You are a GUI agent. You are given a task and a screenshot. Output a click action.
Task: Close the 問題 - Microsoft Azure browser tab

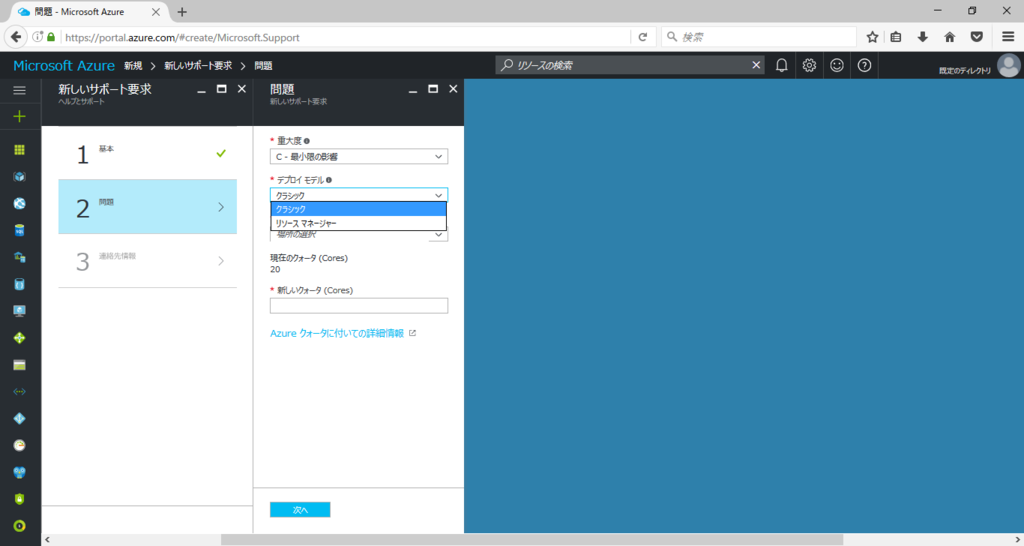click(155, 12)
